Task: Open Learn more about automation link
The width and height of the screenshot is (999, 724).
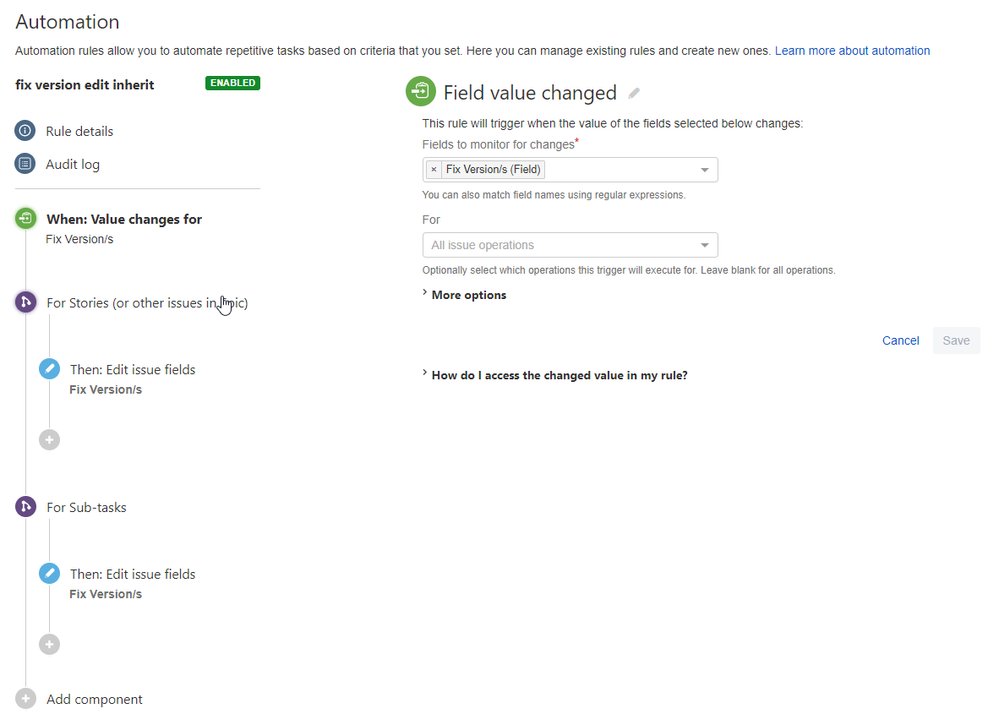Action: [x=852, y=51]
